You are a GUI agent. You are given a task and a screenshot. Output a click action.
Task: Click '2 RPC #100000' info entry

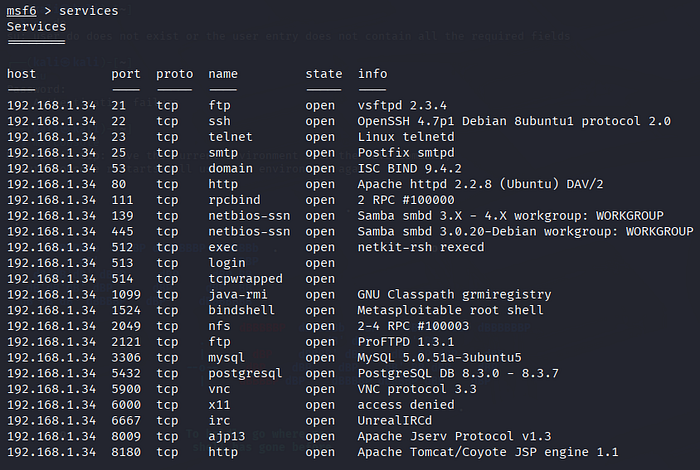click(x=406, y=200)
